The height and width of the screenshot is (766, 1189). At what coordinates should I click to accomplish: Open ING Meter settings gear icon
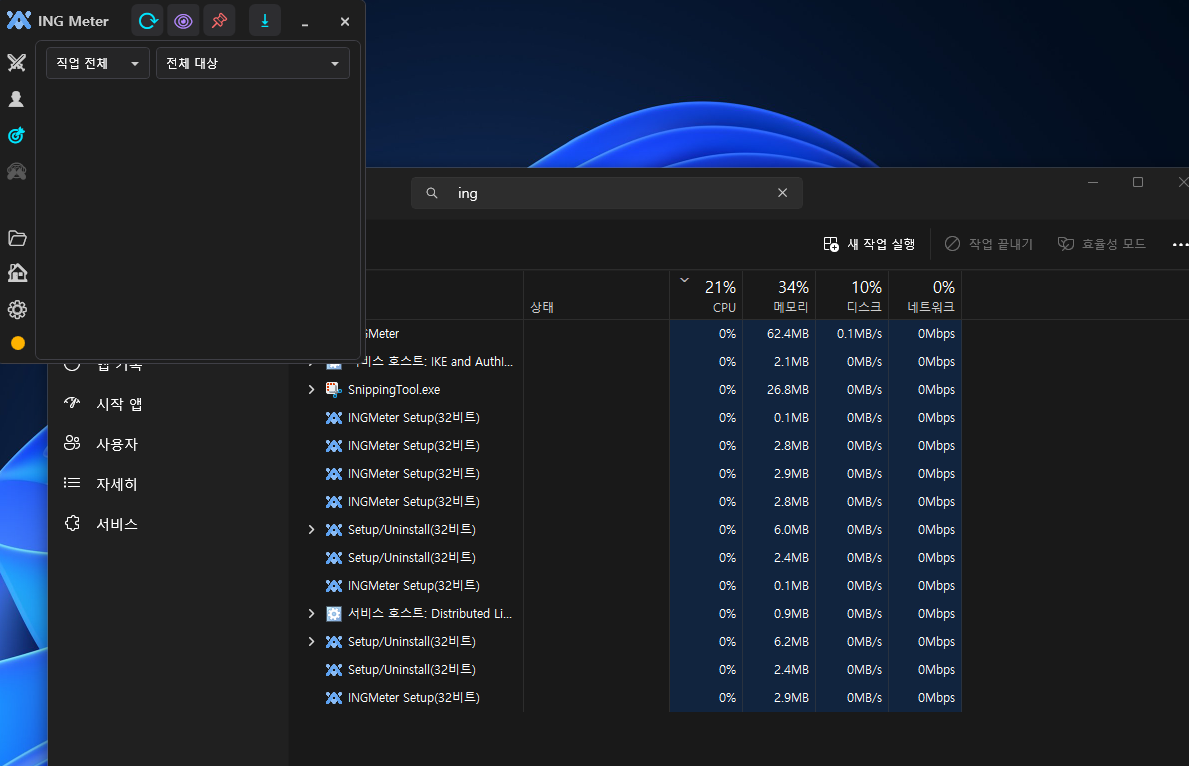click(x=17, y=309)
